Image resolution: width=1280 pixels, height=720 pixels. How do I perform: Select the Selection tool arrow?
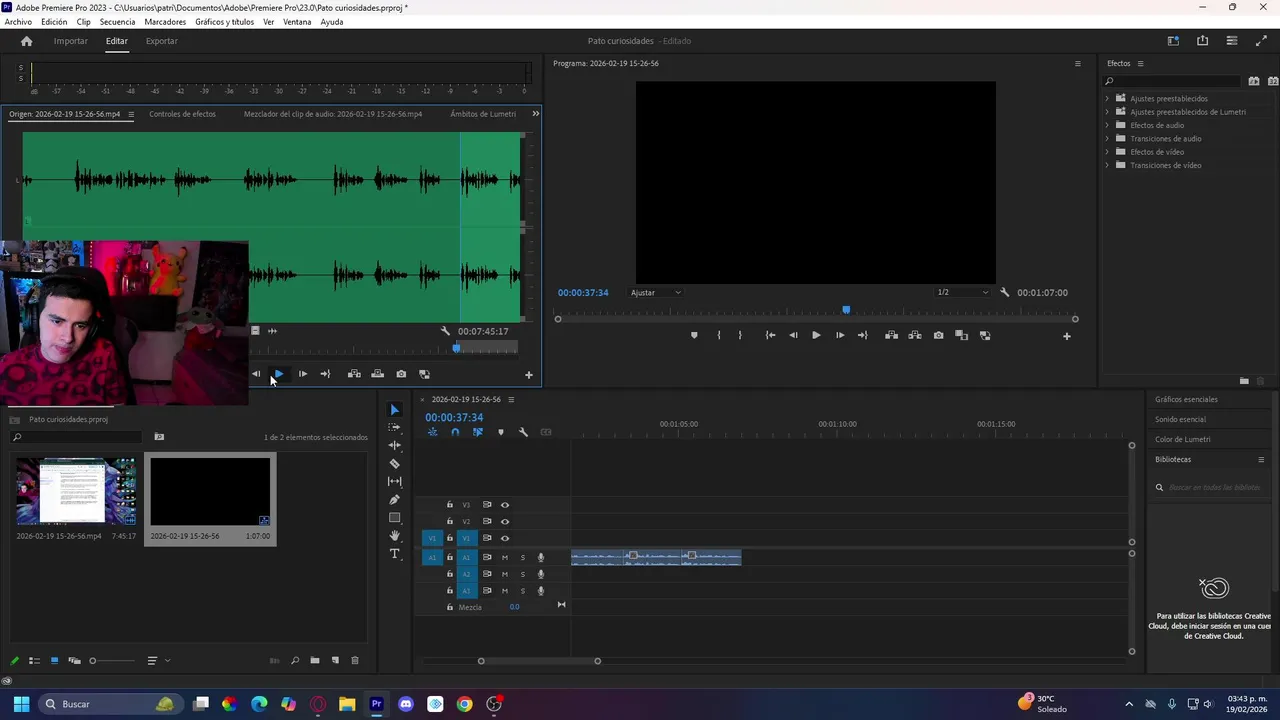pos(394,410)
